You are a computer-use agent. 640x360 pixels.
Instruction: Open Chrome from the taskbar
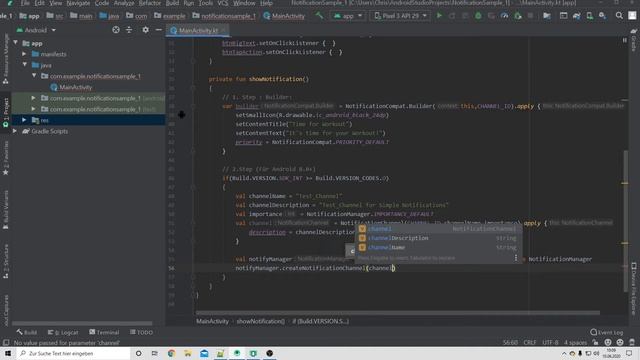coord(171,353)
